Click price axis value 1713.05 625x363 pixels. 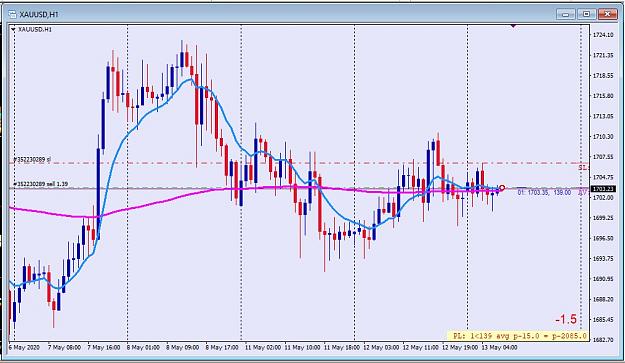pos(603,116)
